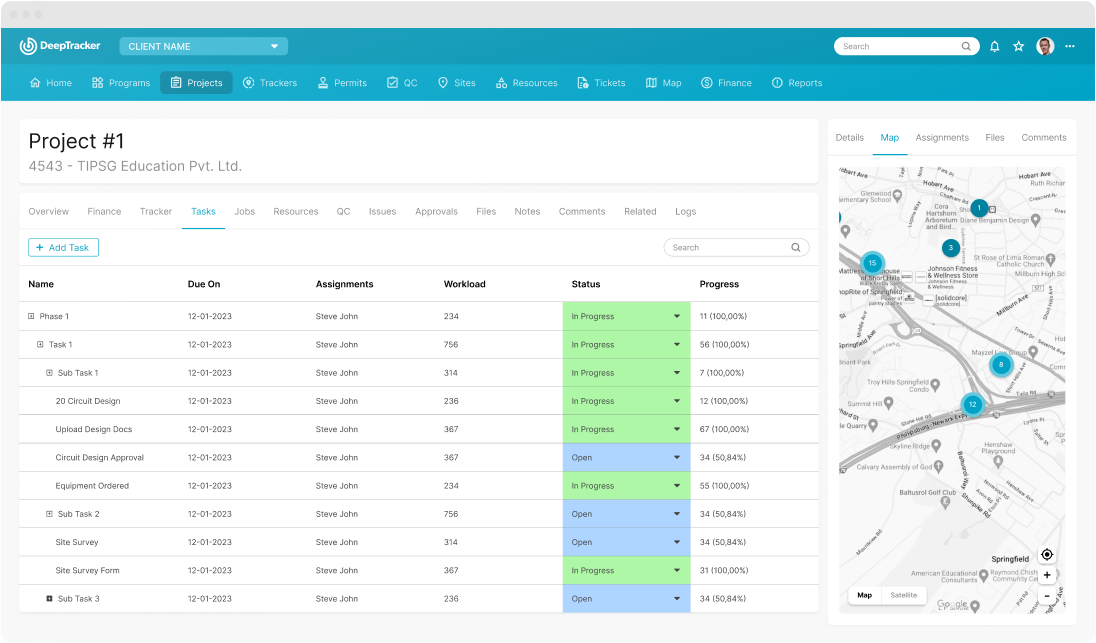Open the three-dot more options menu

tap(1070, 46)
